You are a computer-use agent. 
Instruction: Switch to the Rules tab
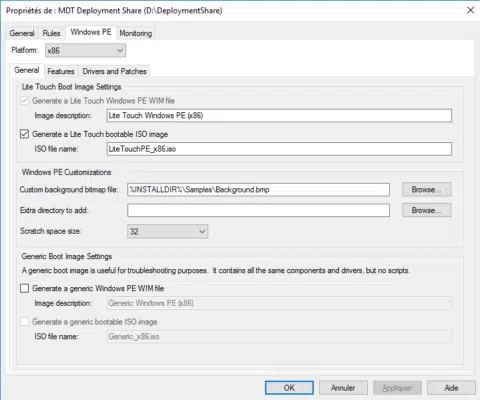pyautogui.click(x=51, y=33)
